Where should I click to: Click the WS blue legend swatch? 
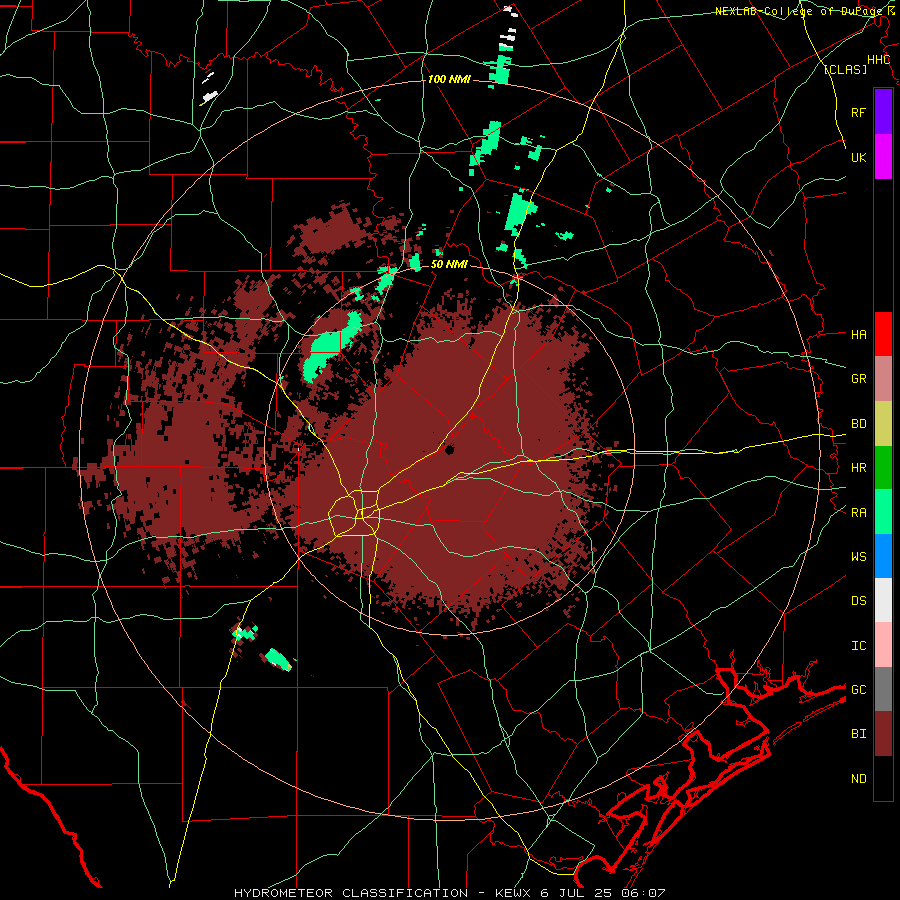883,556
